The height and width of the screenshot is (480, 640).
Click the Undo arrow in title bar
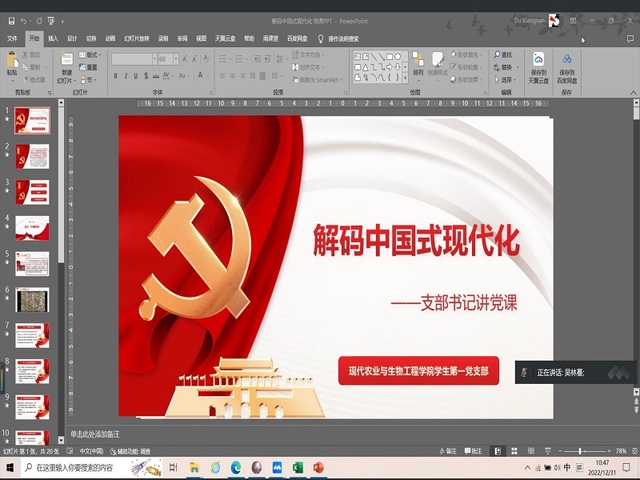tap(24, 21)
